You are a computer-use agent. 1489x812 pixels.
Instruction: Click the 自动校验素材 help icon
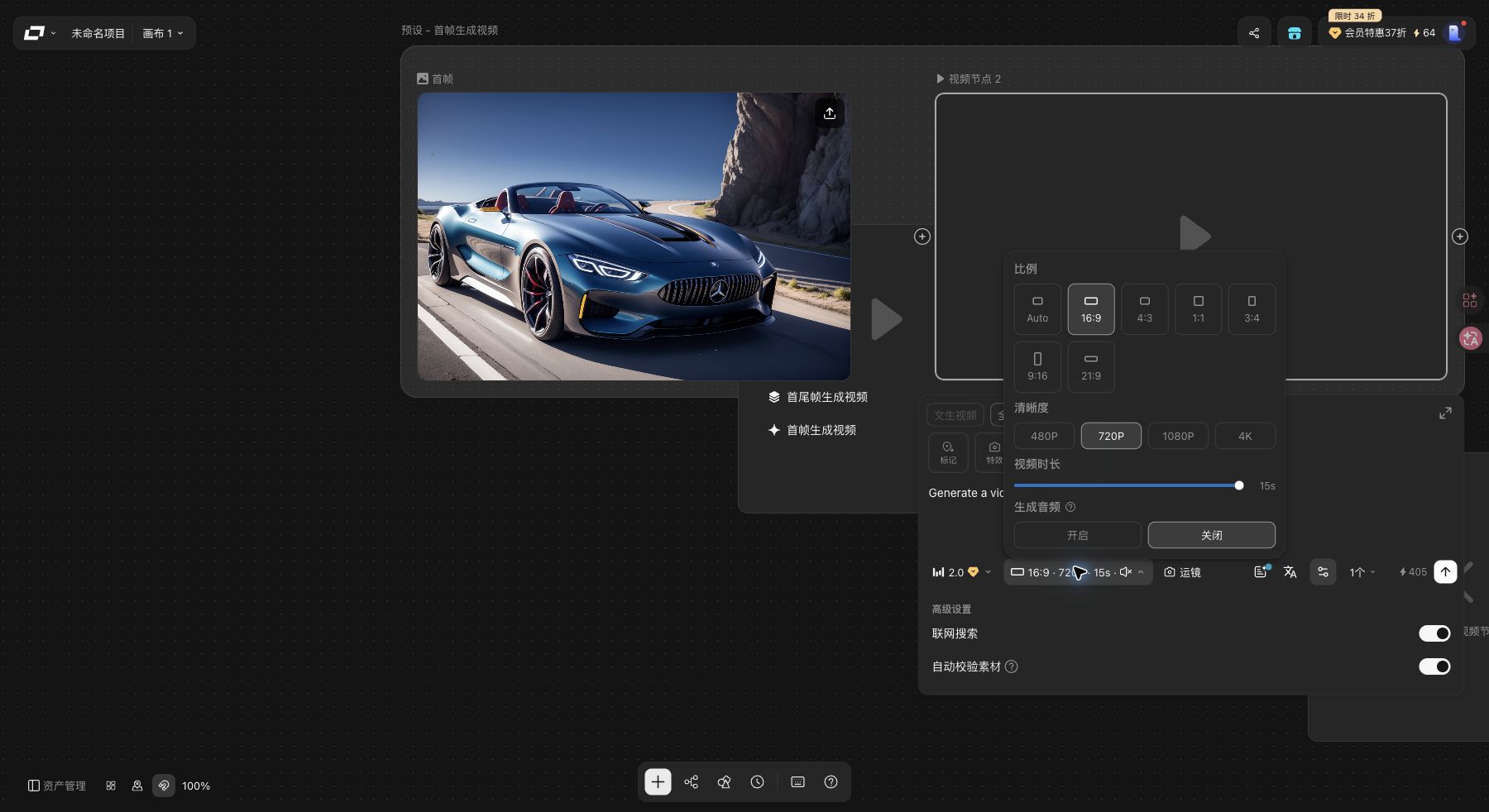click(1011, 666)
